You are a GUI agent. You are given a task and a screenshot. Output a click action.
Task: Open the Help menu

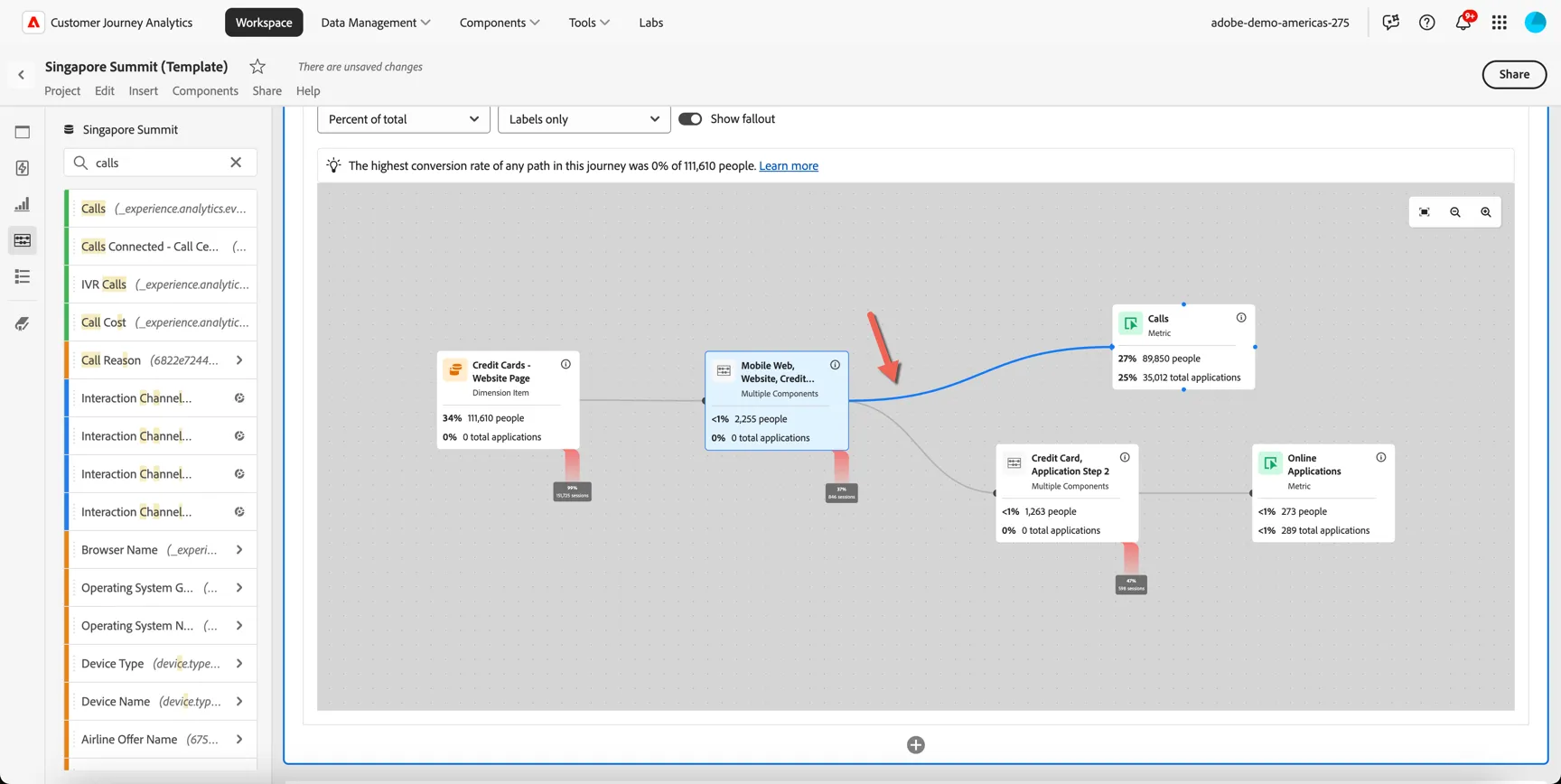pyautogui.click(x=308, y=91)
